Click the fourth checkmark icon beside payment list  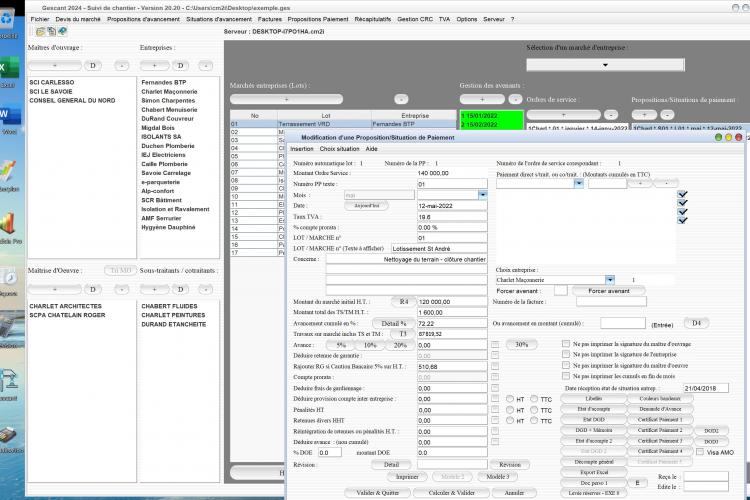pyautogui.click(x=683, y=220)
